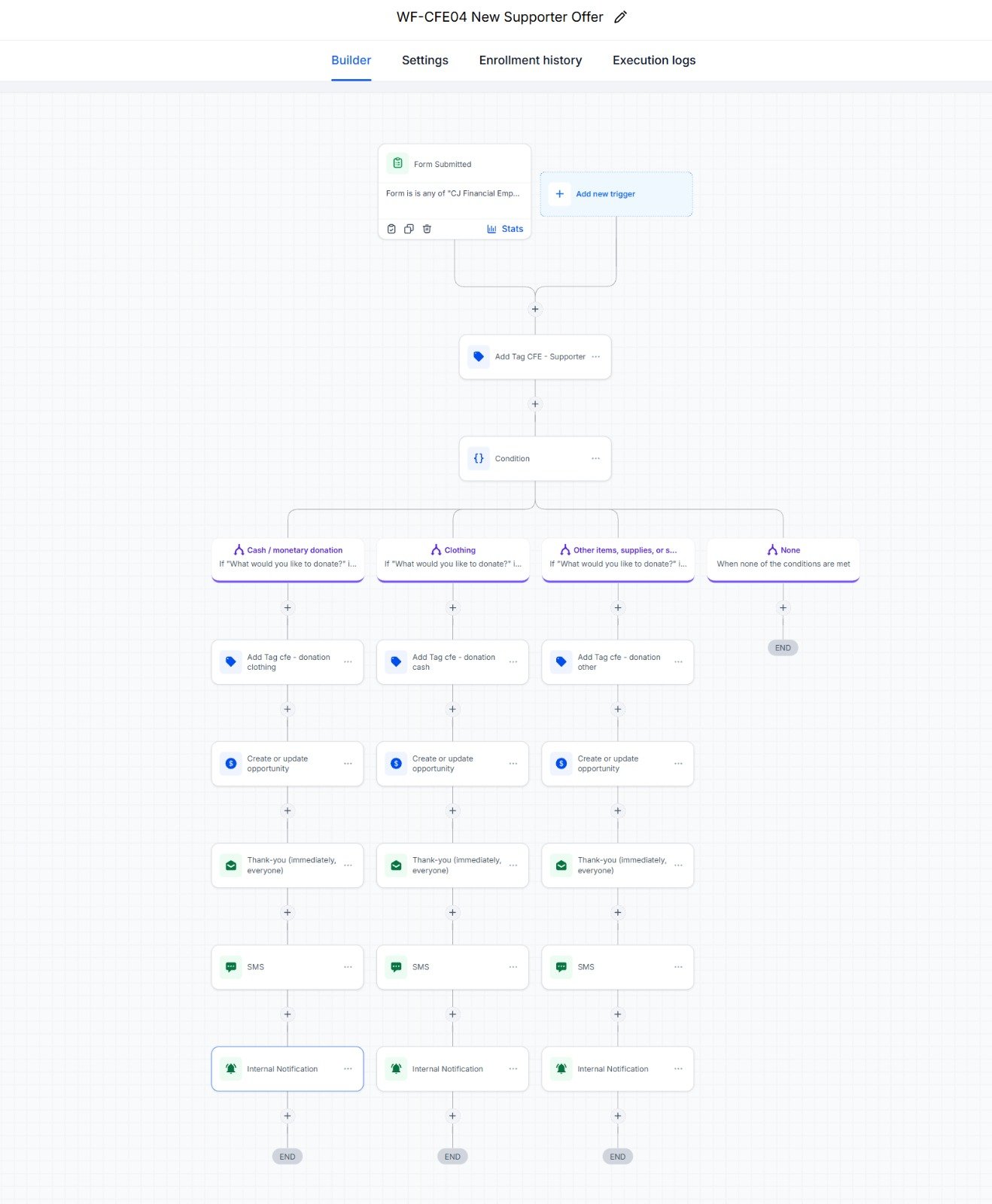Open options for Thank-you email in Other items branch
Viewport: 992px width, 1204px height.
pyautogui.click(x=679, y=865)
